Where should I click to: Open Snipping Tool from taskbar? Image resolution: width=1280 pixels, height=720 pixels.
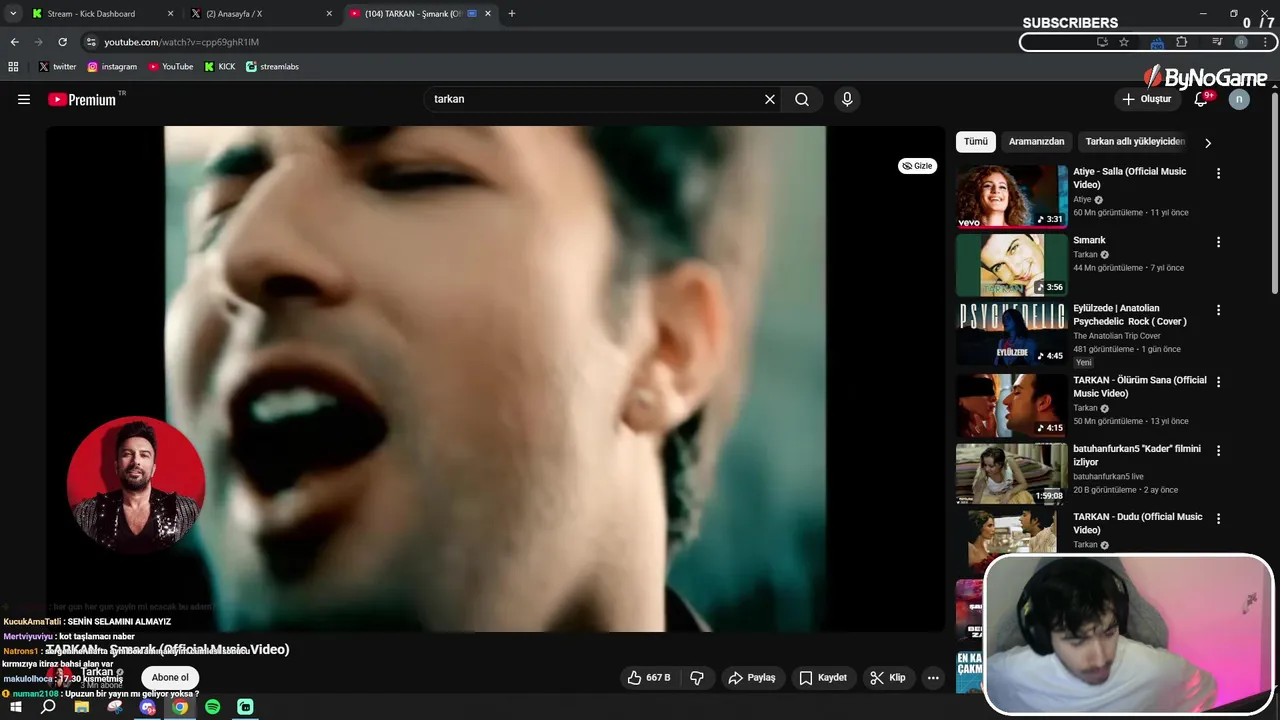(x=115, y=707)
